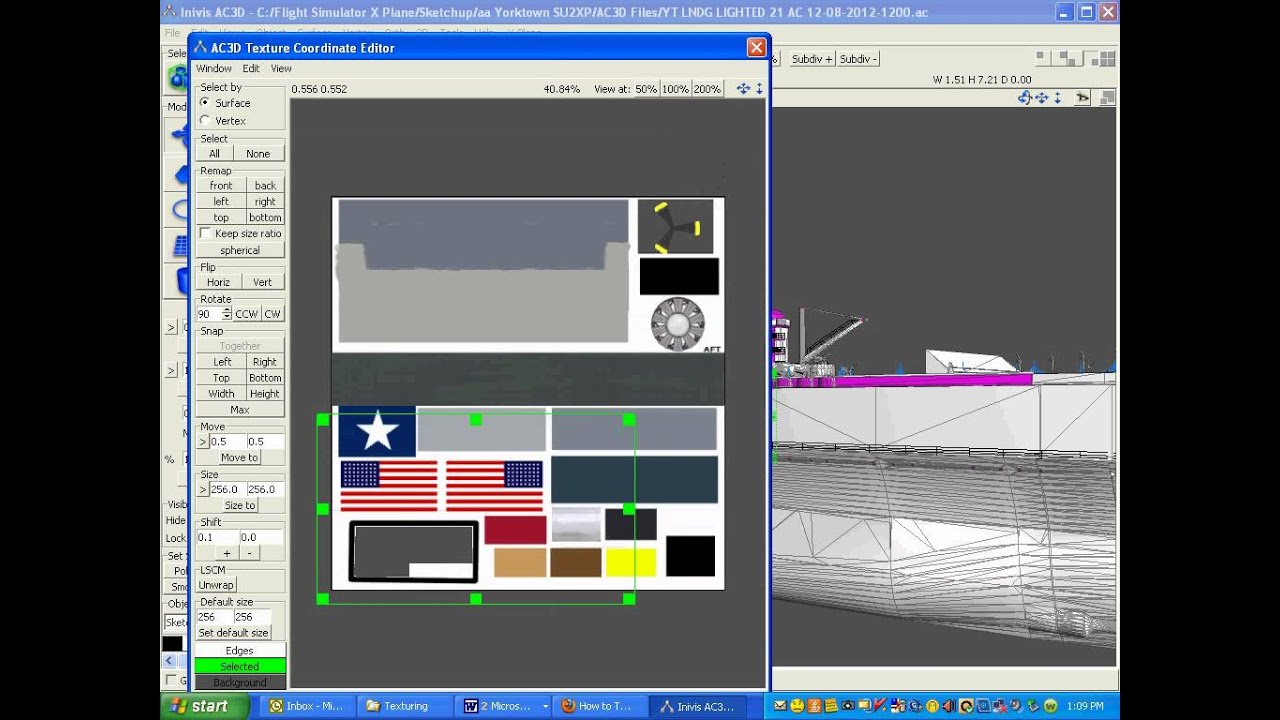Click the spherical remap button
1280x720 pixels.
coord(240,251)
